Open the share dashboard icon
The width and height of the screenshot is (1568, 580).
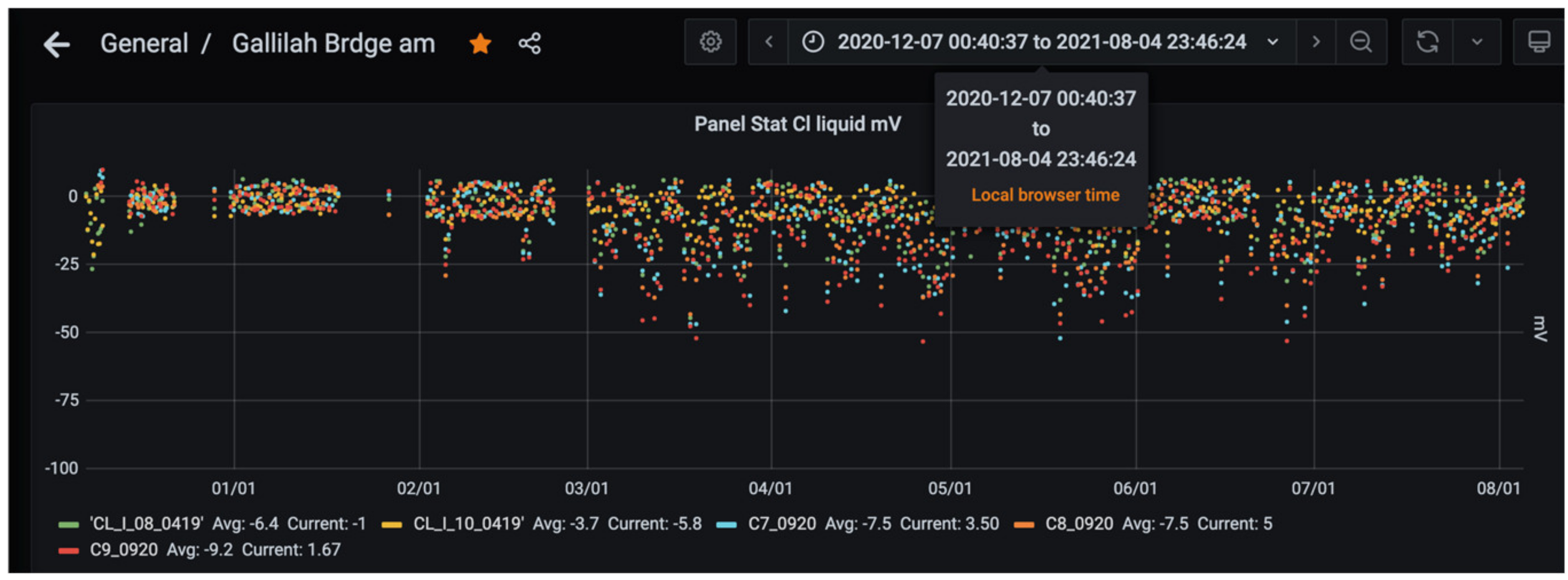point(529,44)
